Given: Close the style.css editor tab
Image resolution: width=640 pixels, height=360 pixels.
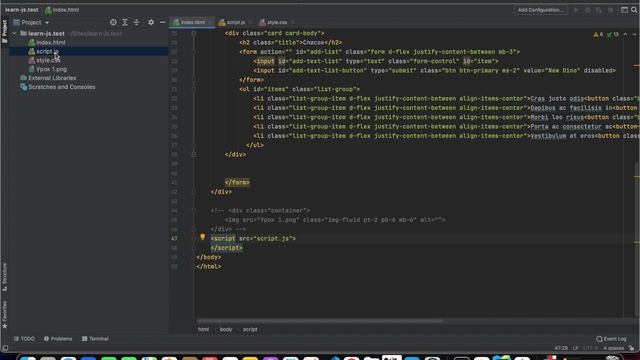Looking at the screenshot, I should 293,22.
